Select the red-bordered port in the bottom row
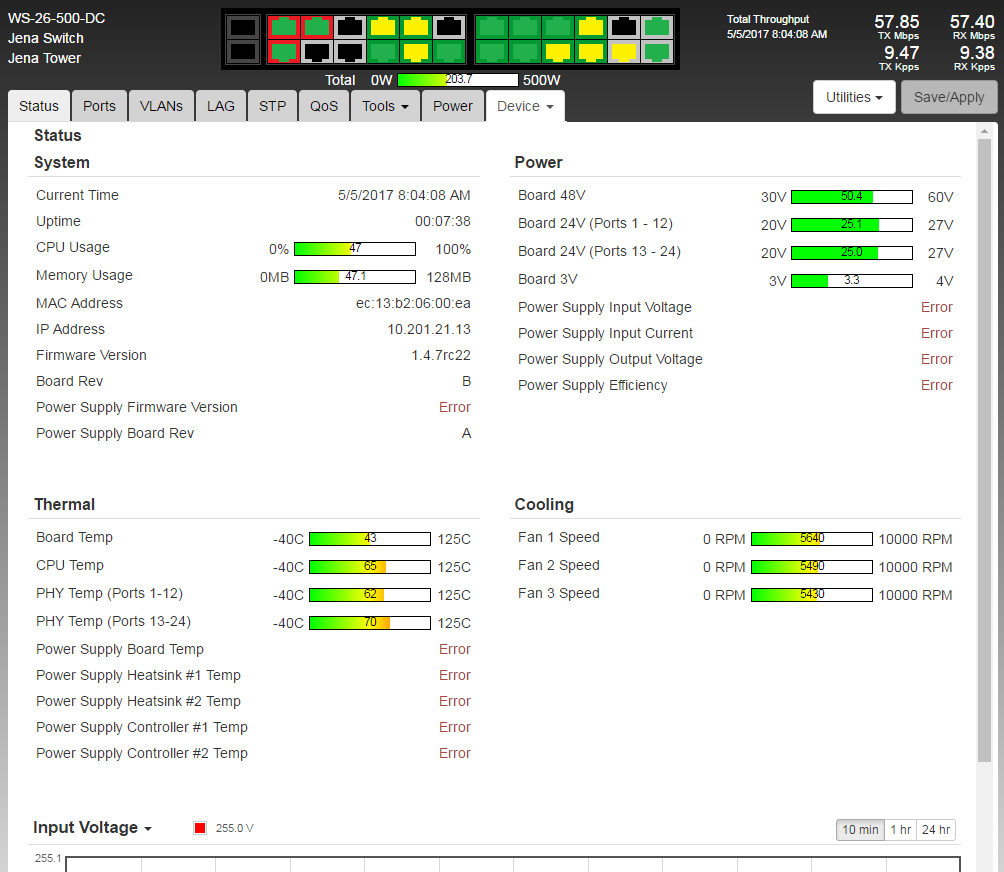The width and height of the screenshot is (1004, 872). click(x=284, y=51)
